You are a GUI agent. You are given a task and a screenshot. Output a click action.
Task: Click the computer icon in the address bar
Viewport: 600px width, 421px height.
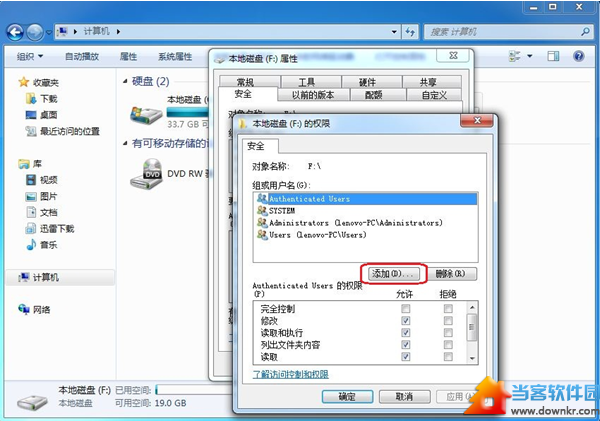point(62,31)
